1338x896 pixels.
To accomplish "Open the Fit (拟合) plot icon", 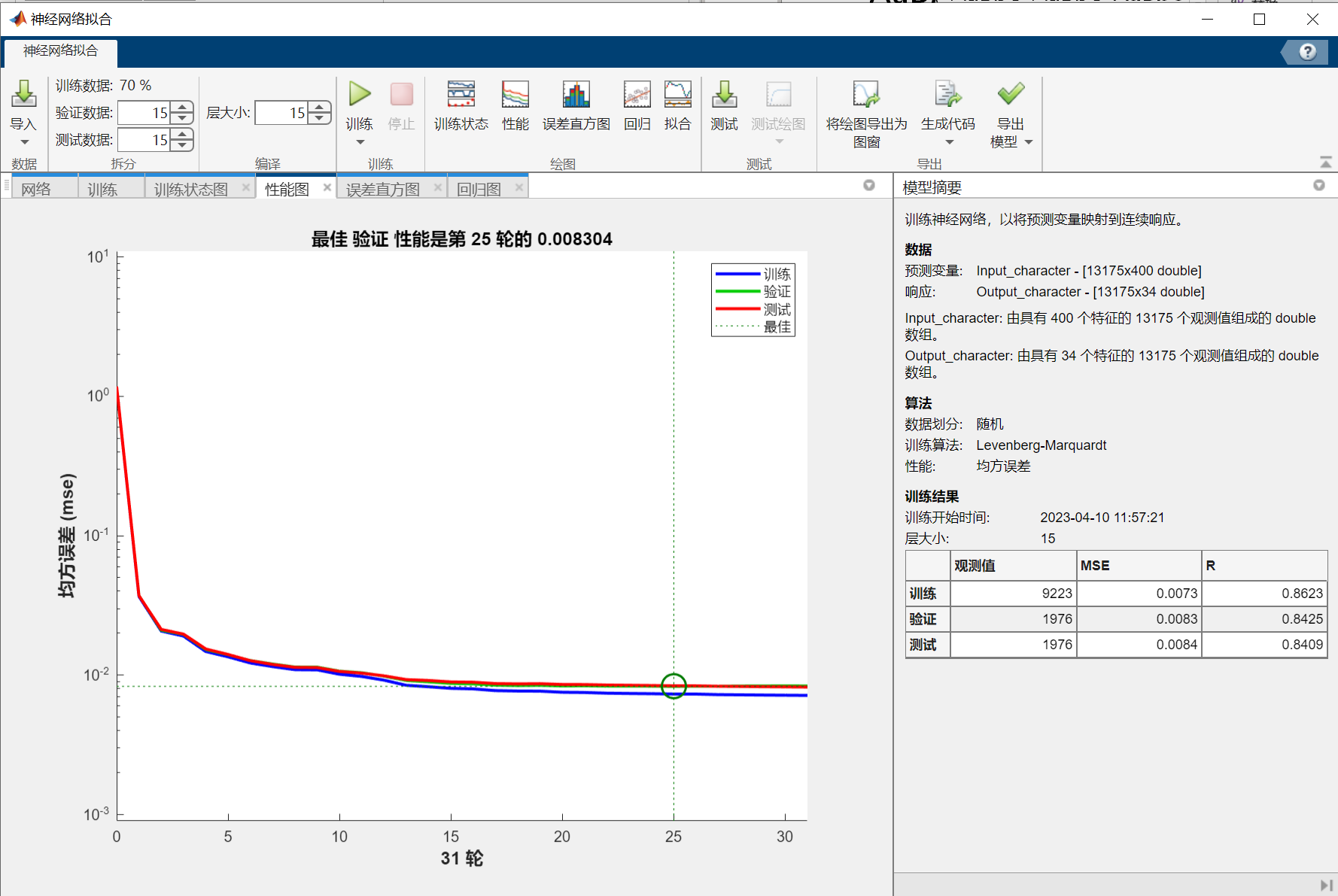I will 678,94.
